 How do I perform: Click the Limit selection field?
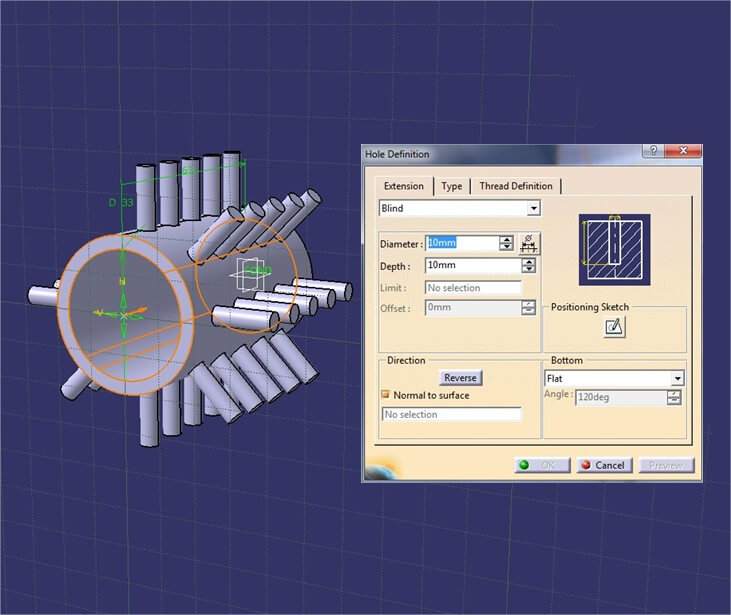473,288
